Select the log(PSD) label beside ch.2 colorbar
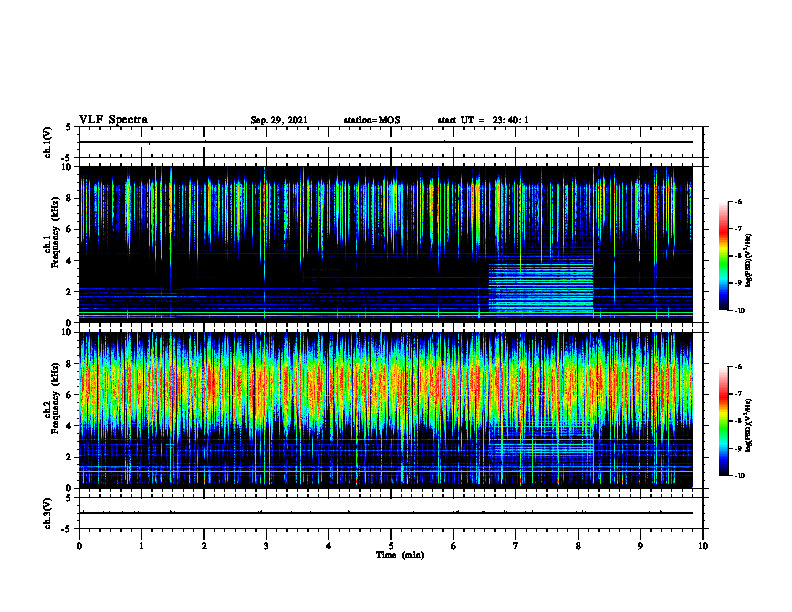The width and height of the screenshot is (792, 612). point(750,425)
